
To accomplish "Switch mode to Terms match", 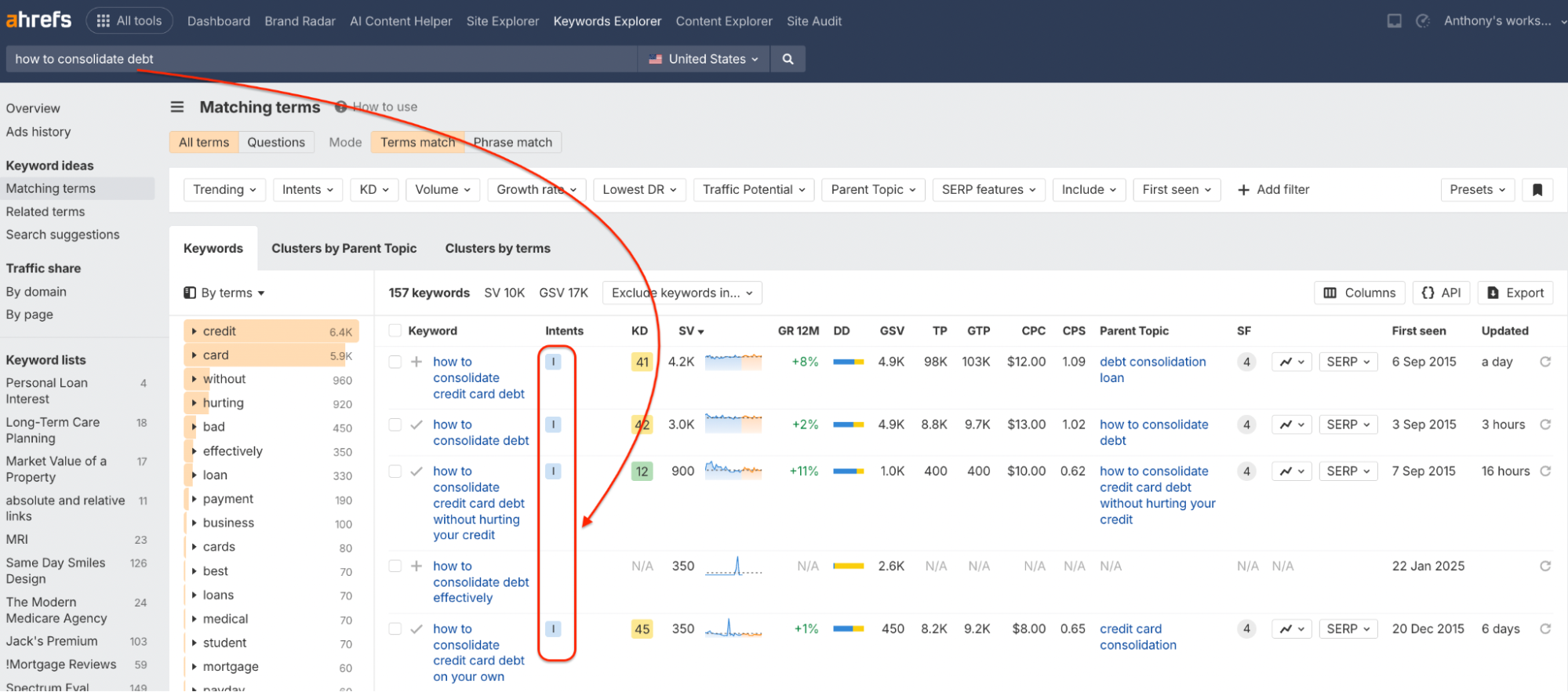I will 418,142.
